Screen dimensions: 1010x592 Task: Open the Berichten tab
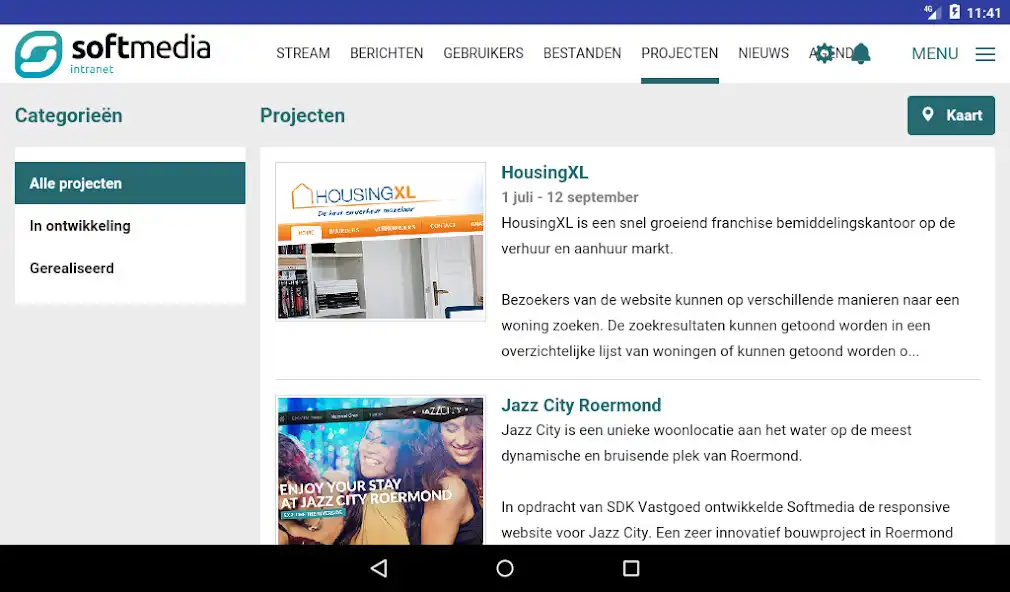[x=386, y=53]
